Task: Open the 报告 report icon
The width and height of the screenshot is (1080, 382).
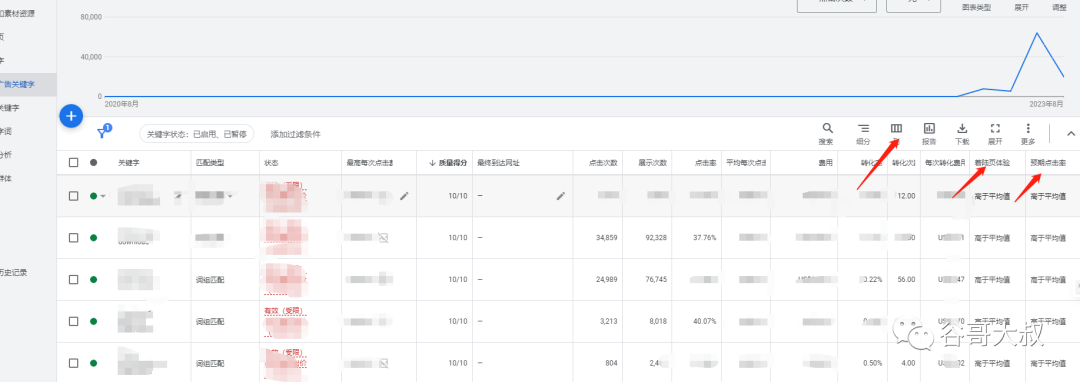Action: 929,128
